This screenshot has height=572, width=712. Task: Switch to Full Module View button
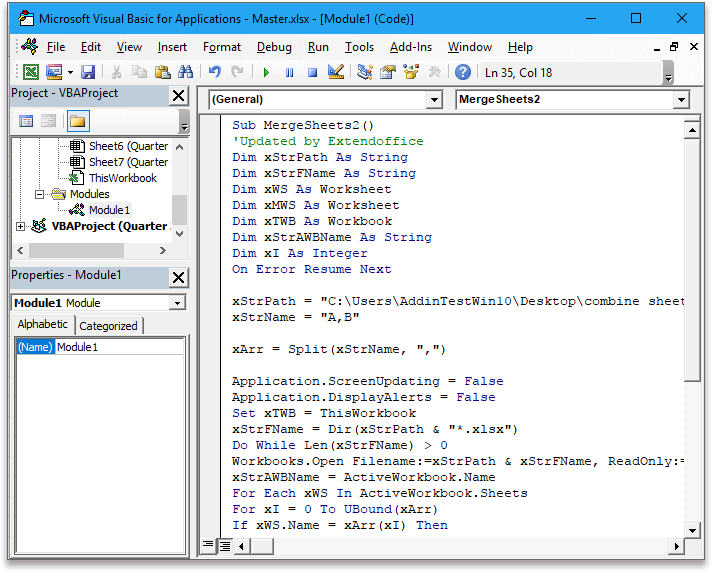click(225, 545)
